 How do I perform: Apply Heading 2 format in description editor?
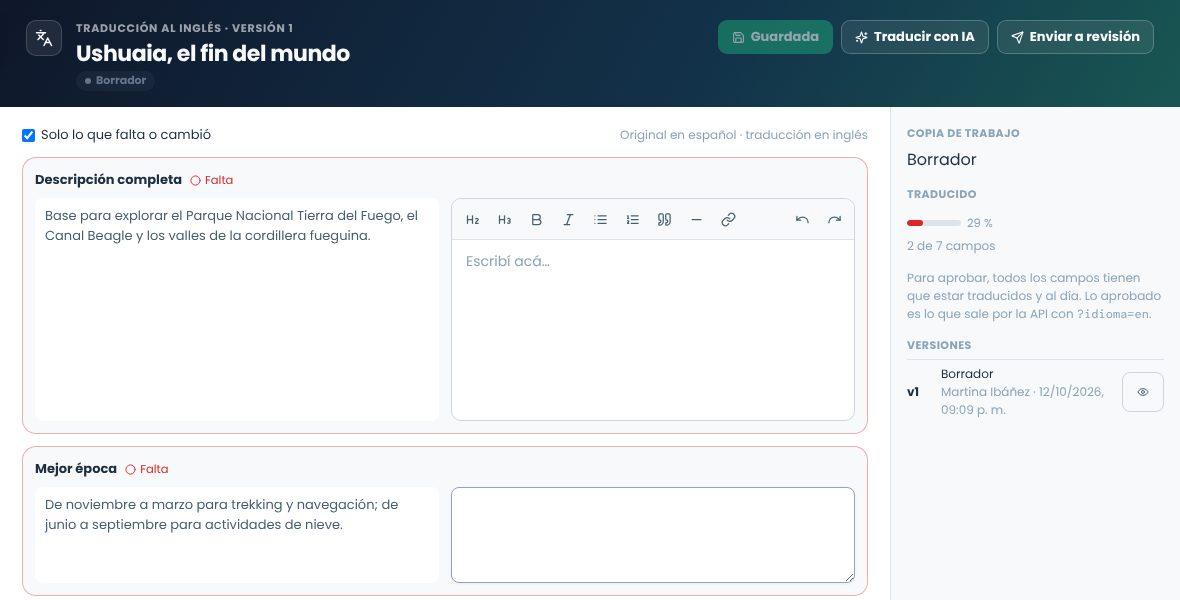coord(473,220)
